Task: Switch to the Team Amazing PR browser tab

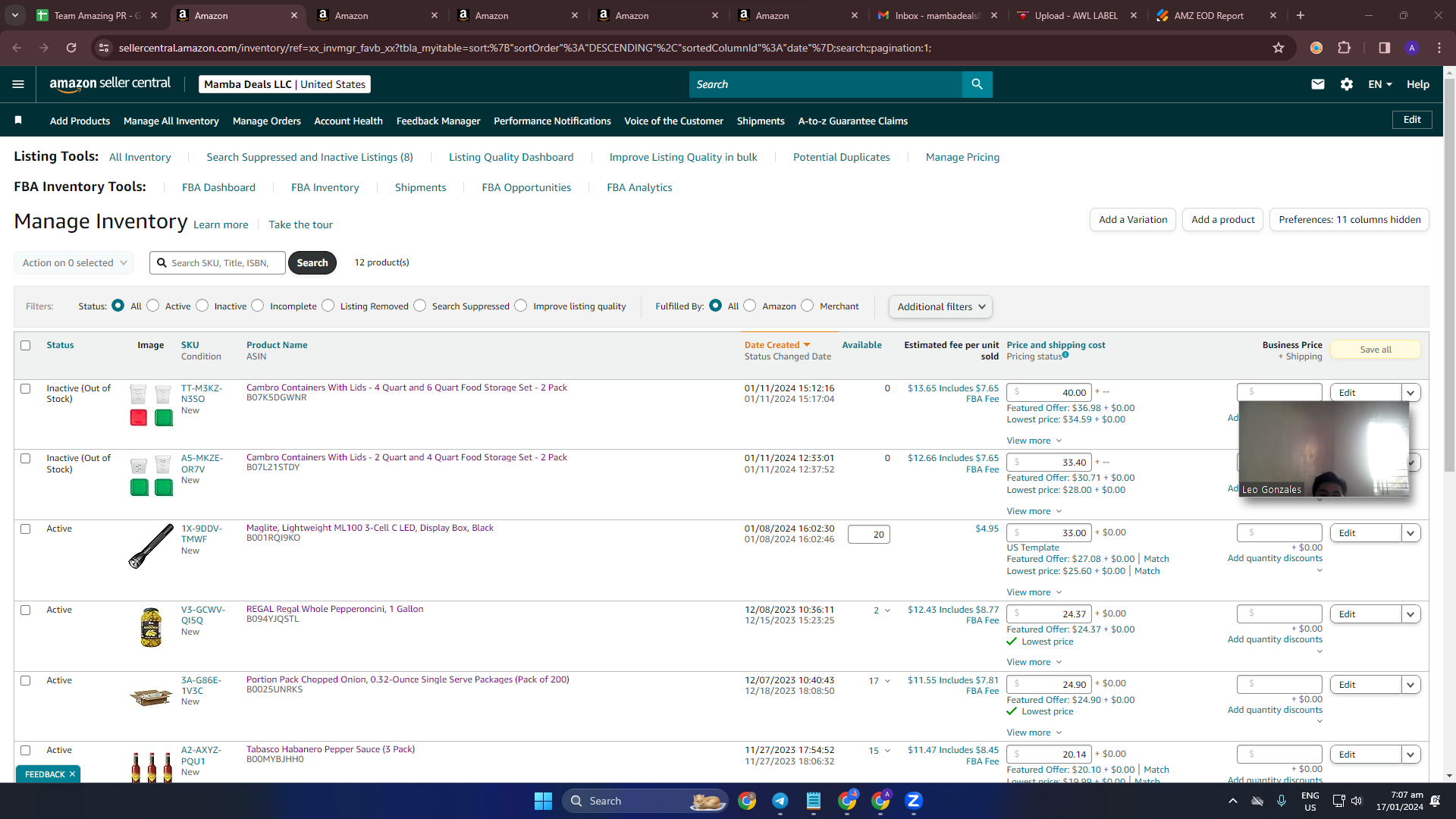Action: coord(99,15)
